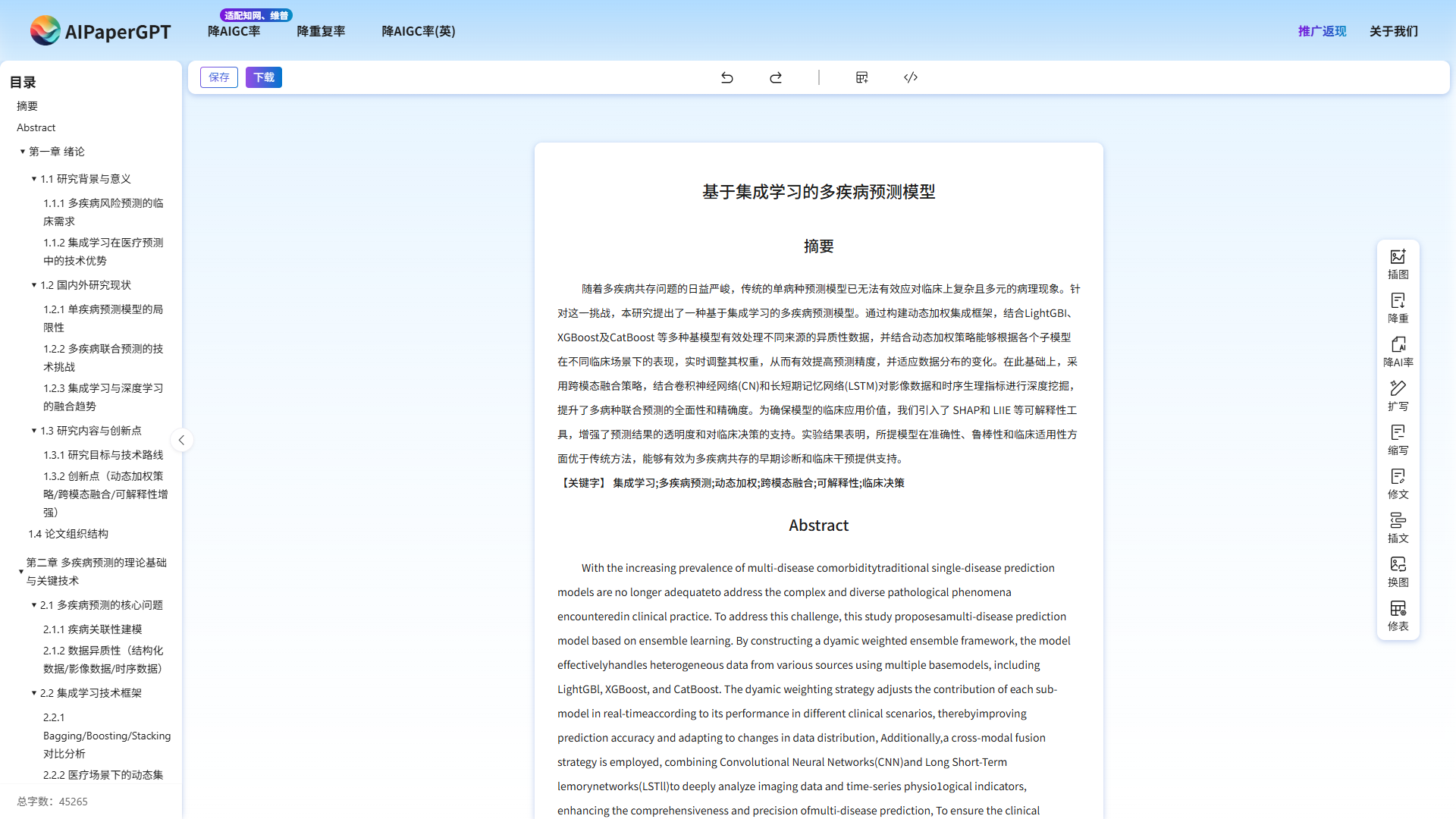The image size is (1456, 819).
Task: Insert a table using the toolbar icon
Action: pyautogui.click(x=861, y=77)
